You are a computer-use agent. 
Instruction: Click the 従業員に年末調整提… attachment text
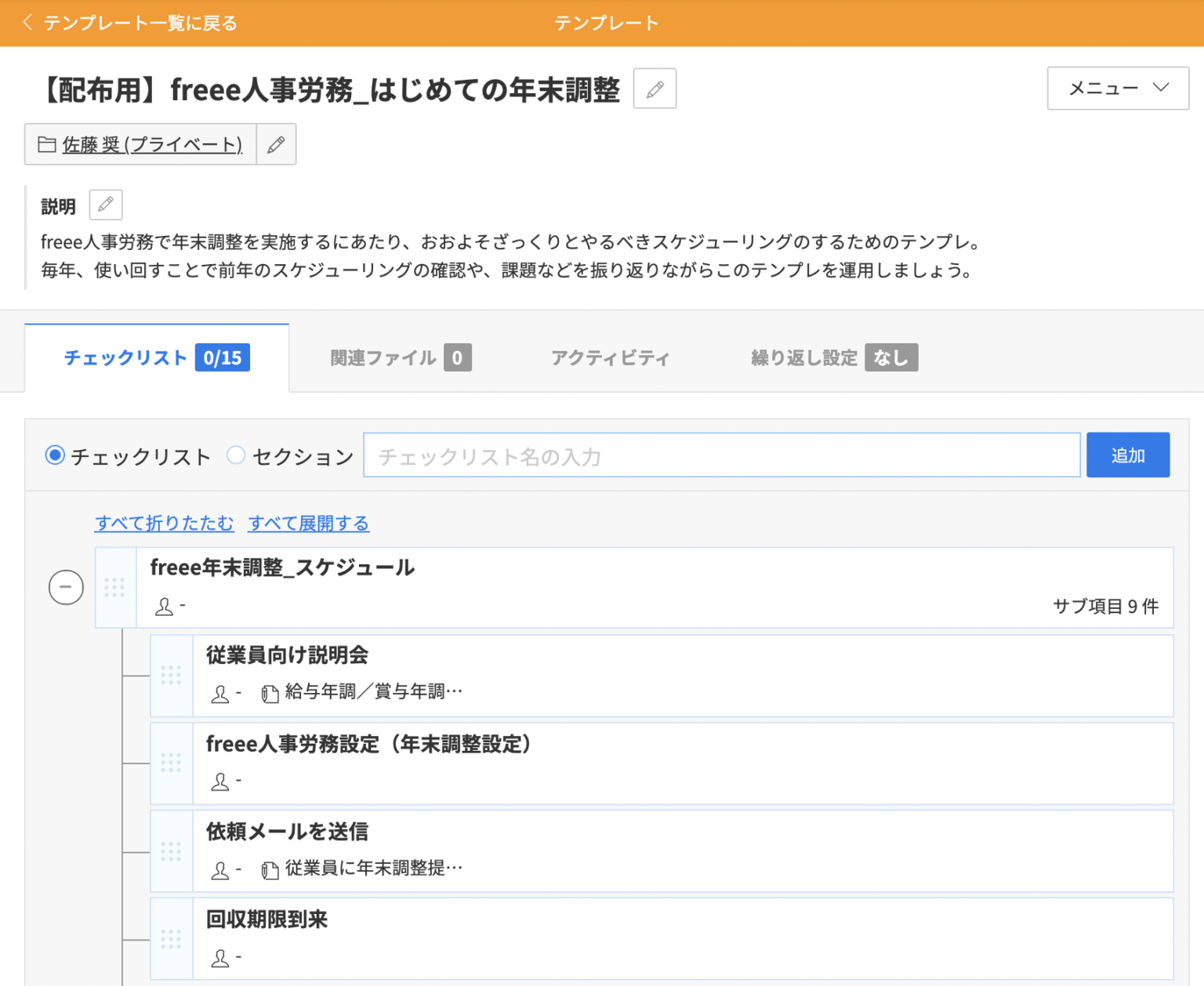374,868
